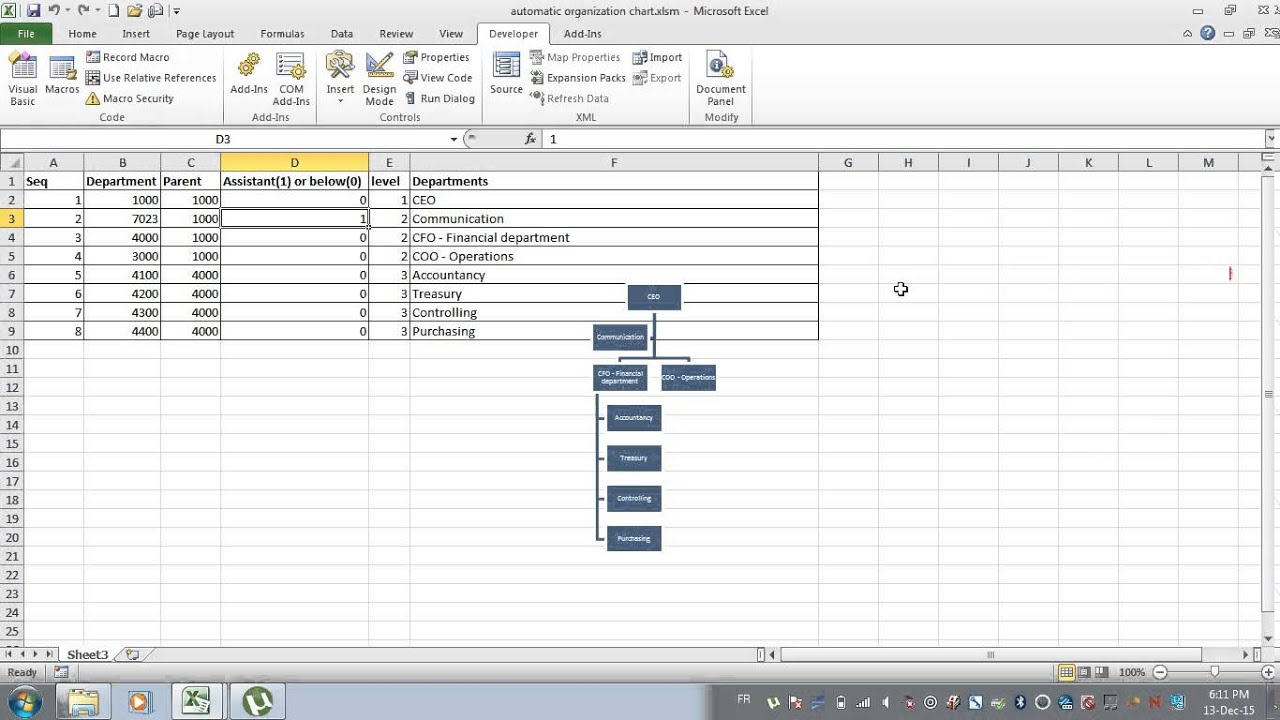Click Expansion Packs
This screenshot has height=720, width=1280.
(578, 77)
